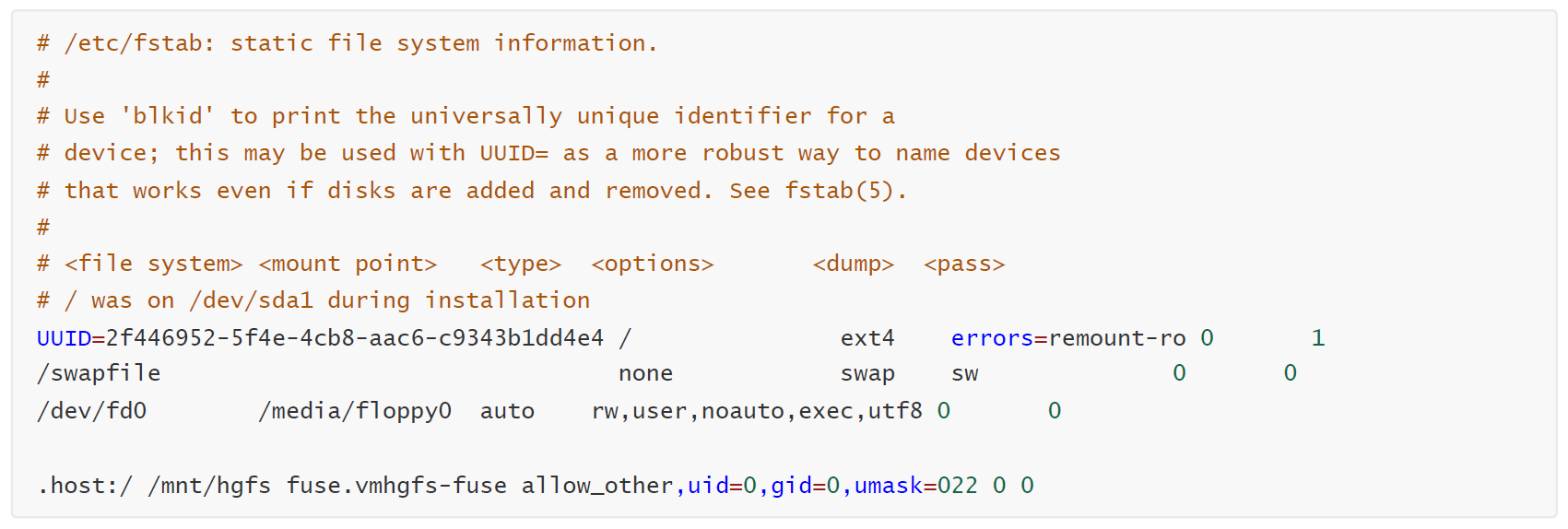Click the UUID value 2f446952-5f4e-4cb8-aac6-c9343b1dd4e4
This screenshot has width=1568, height=529.
[355, 338]
